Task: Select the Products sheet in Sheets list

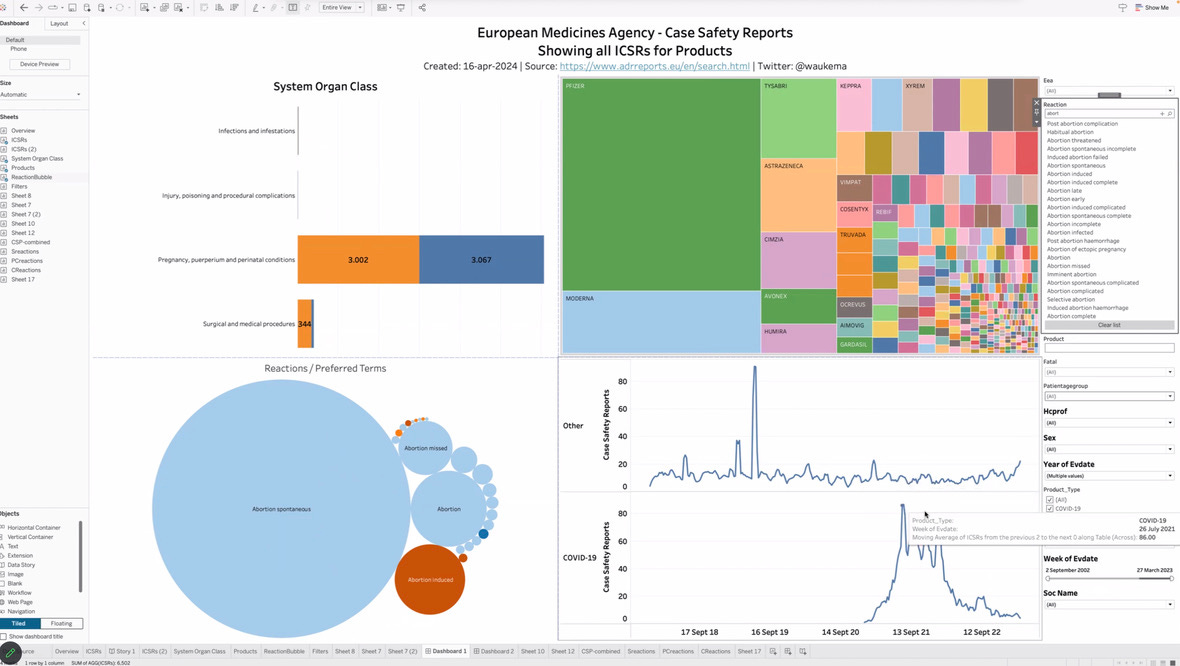Action: tap(23, 168)
